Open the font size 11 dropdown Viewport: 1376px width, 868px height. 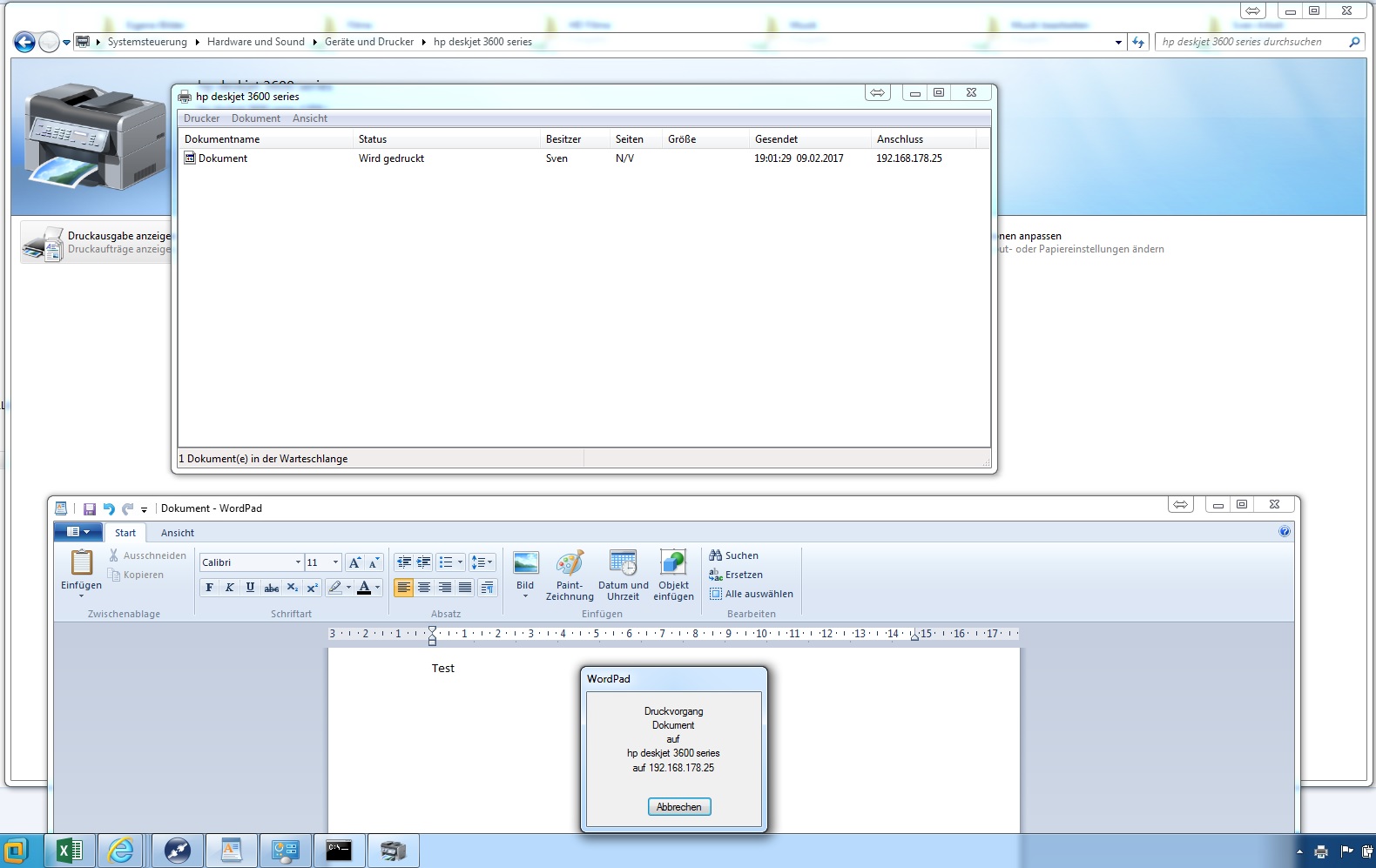click(x=335, y=562)
